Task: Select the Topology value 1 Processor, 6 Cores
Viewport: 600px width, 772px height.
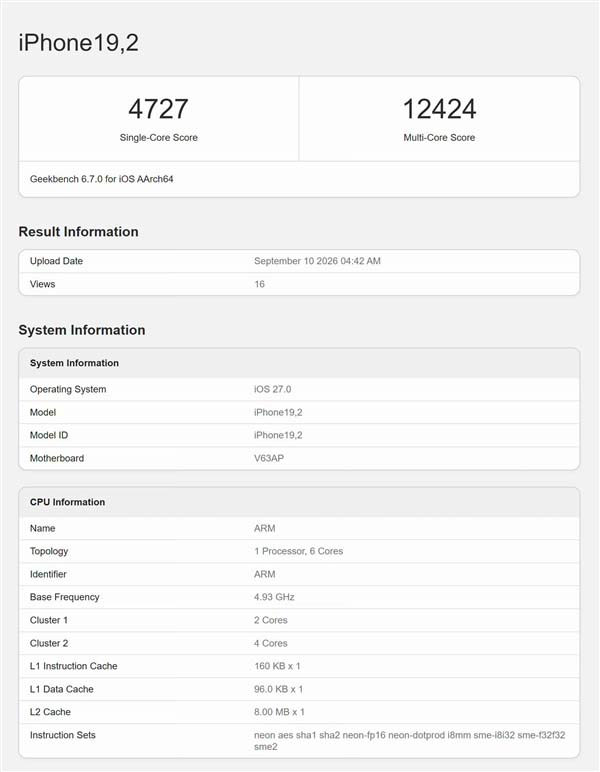Action: point(298,551)
